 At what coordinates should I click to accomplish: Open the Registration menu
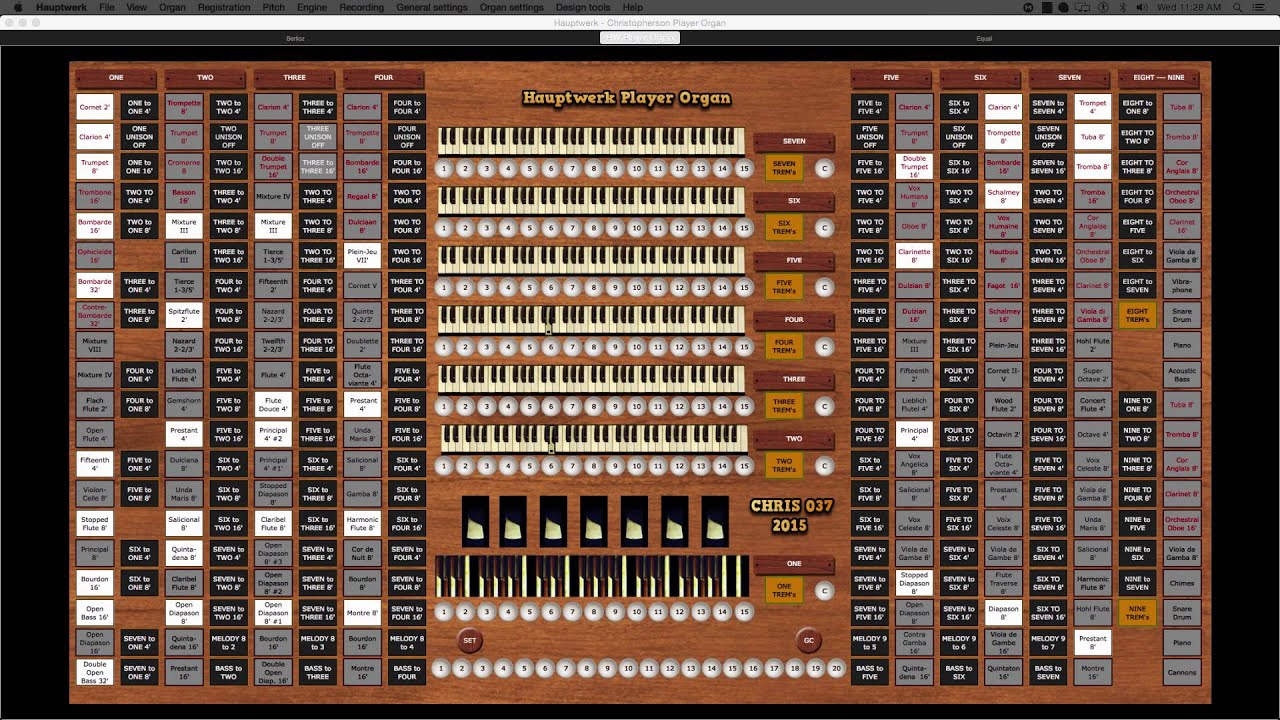tap(224, 7)
